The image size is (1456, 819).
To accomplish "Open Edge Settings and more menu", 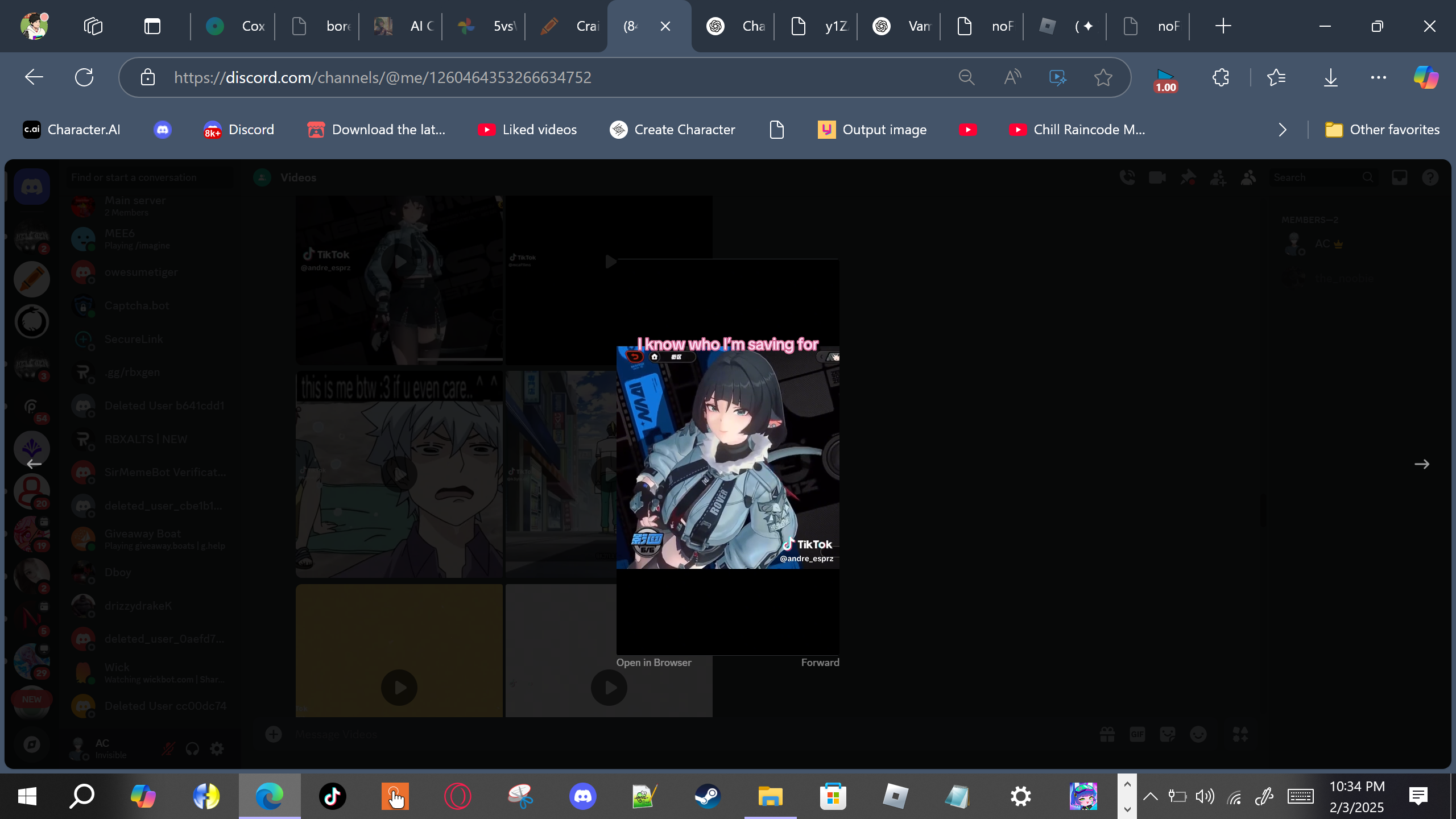I will [x=1379, y=77].
